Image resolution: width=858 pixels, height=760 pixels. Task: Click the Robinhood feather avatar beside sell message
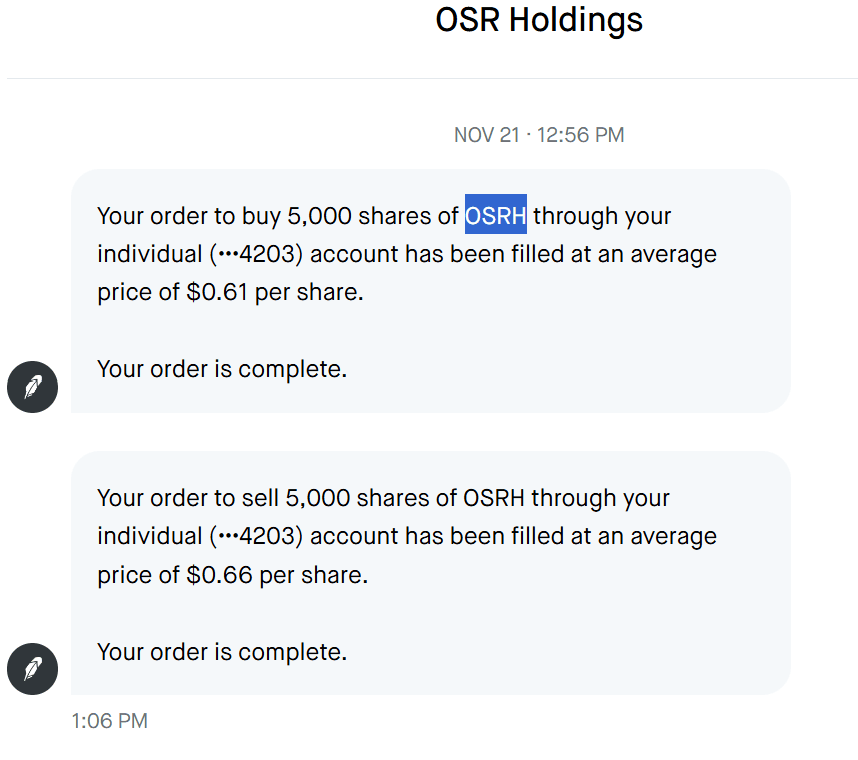(x=33, y=668)
